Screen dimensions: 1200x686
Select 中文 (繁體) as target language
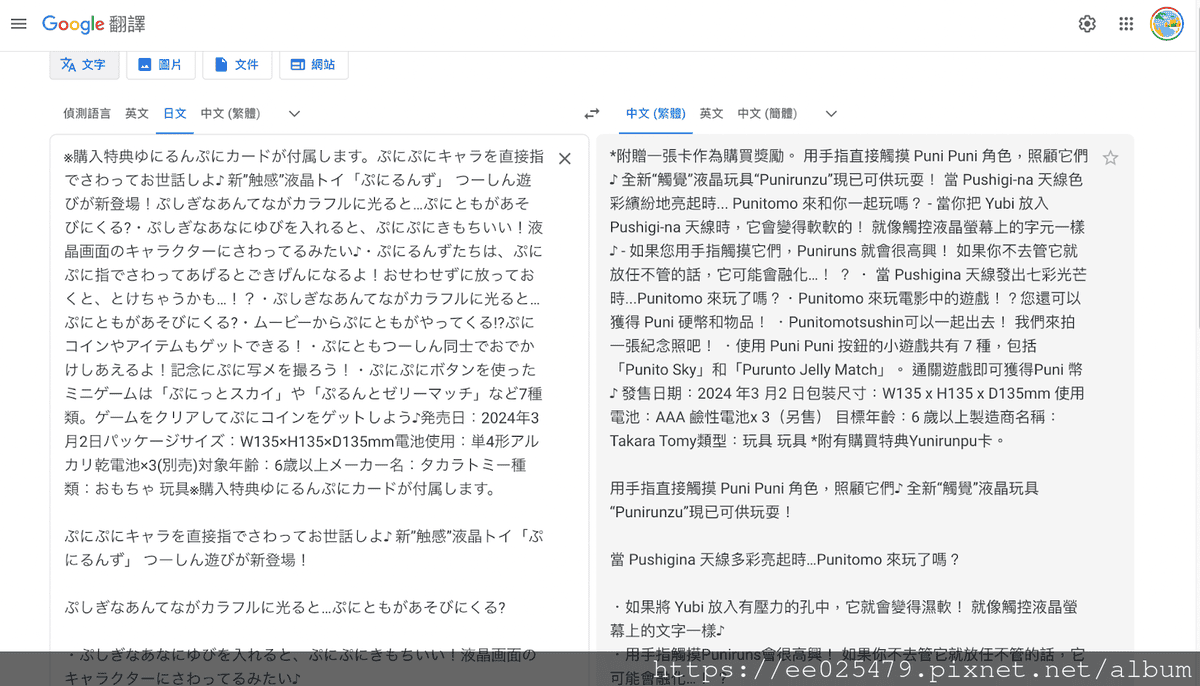pyautogui.click(x=657, y=114)
